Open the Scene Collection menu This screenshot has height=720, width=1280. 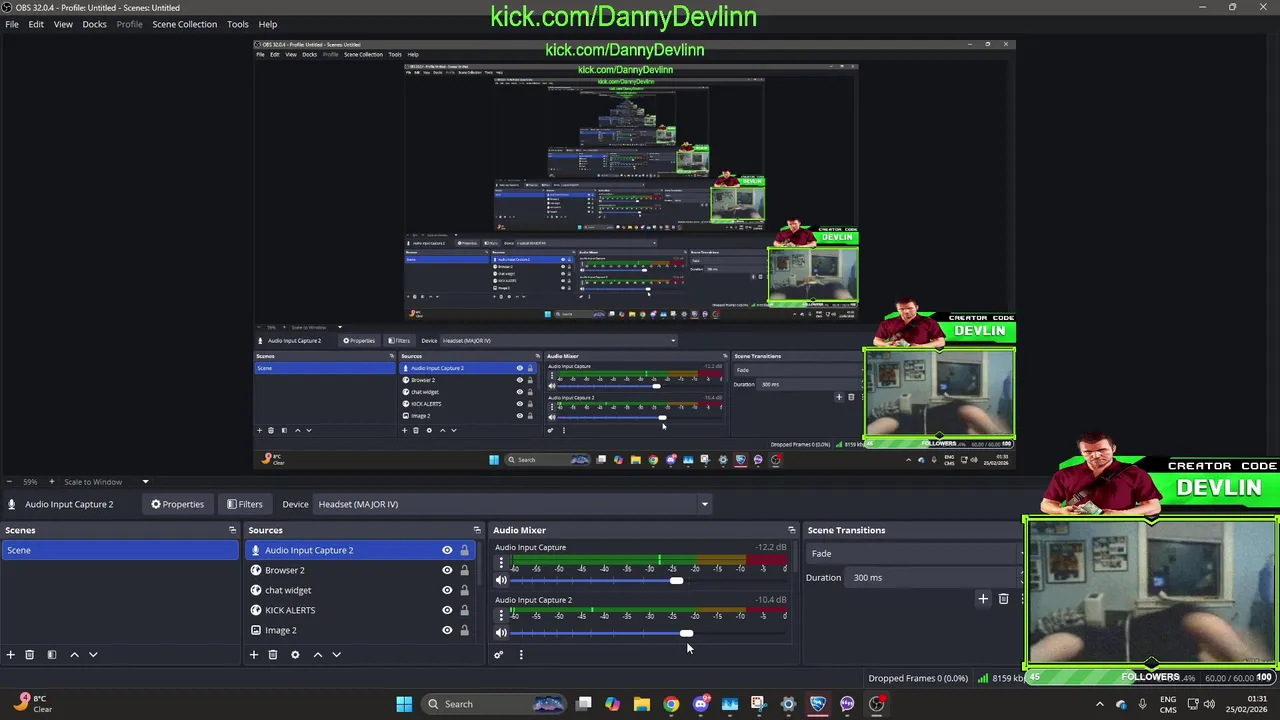tap(184, 24)
